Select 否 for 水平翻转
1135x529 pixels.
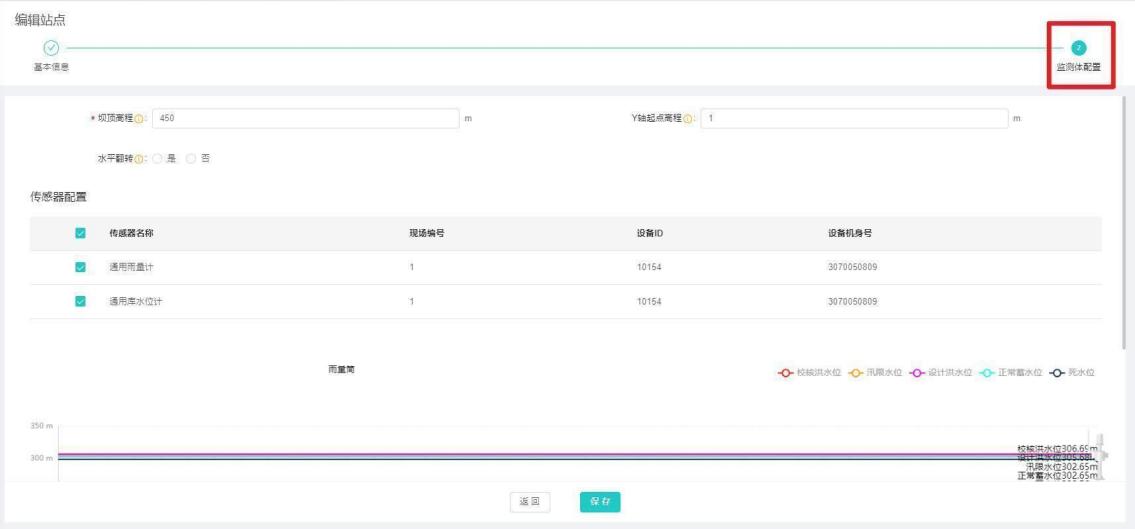(x=192, y=158)
